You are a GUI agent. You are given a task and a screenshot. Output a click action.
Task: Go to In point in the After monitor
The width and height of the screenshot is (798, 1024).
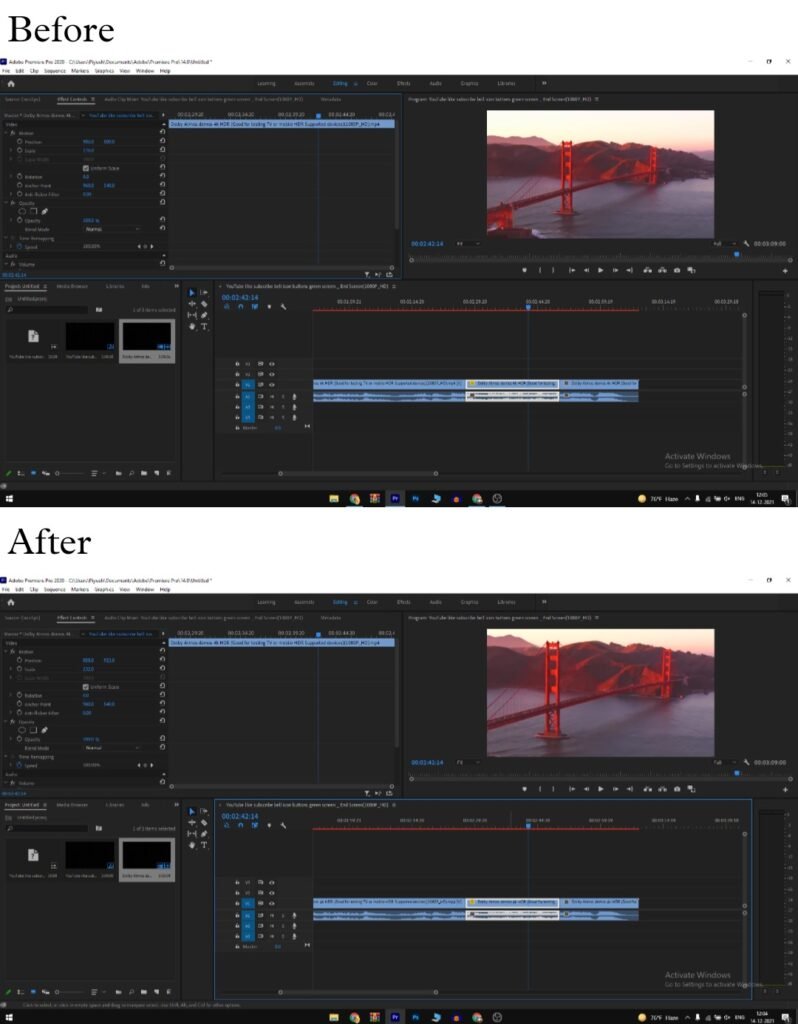571,789
